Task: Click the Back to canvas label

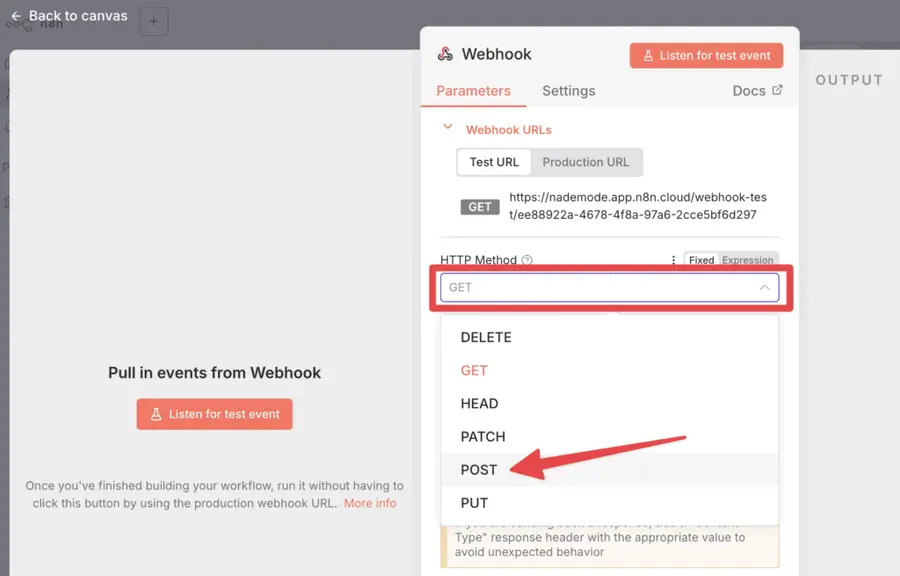Action: (x=78, y=16)
